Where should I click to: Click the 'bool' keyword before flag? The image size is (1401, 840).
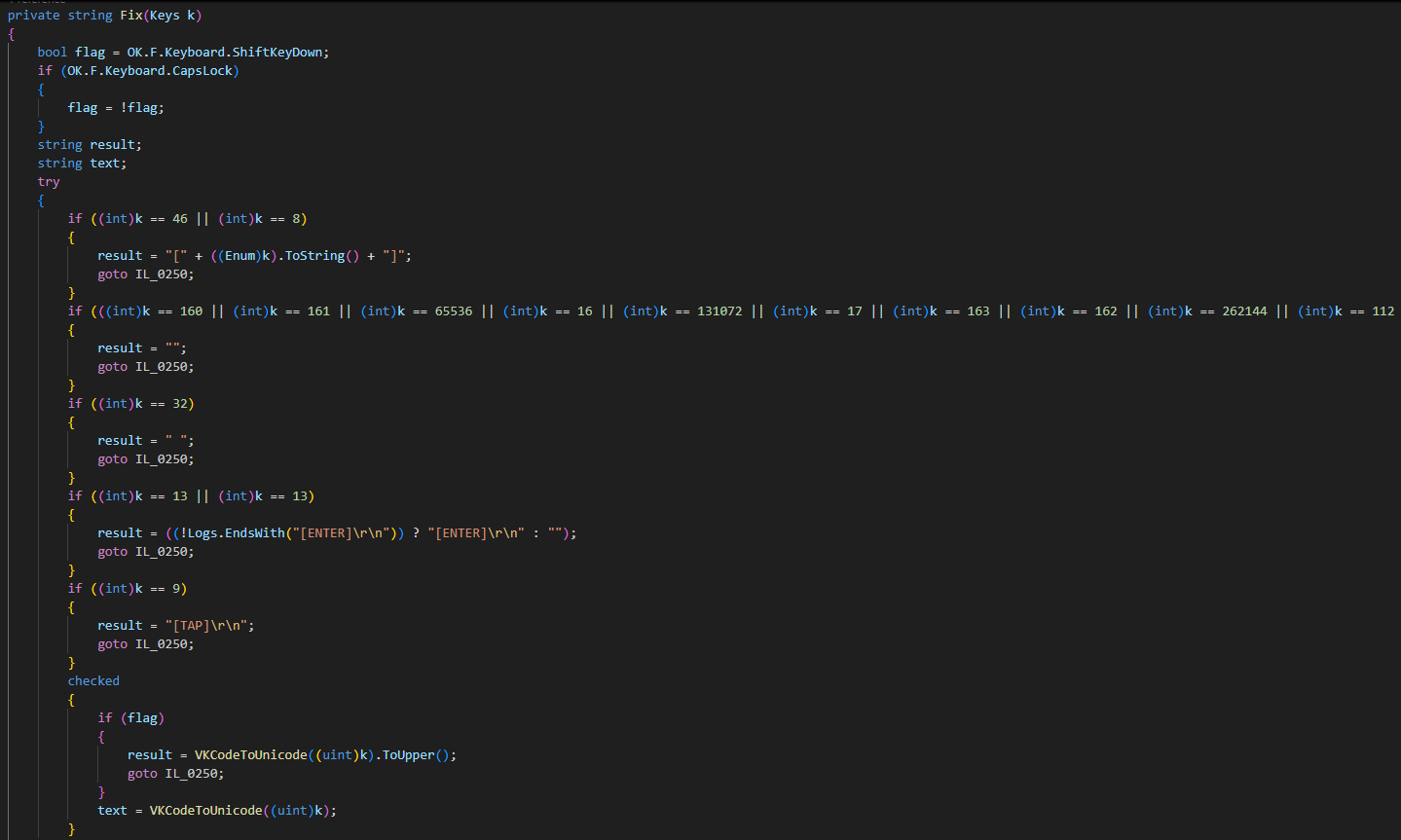(53, 53)
